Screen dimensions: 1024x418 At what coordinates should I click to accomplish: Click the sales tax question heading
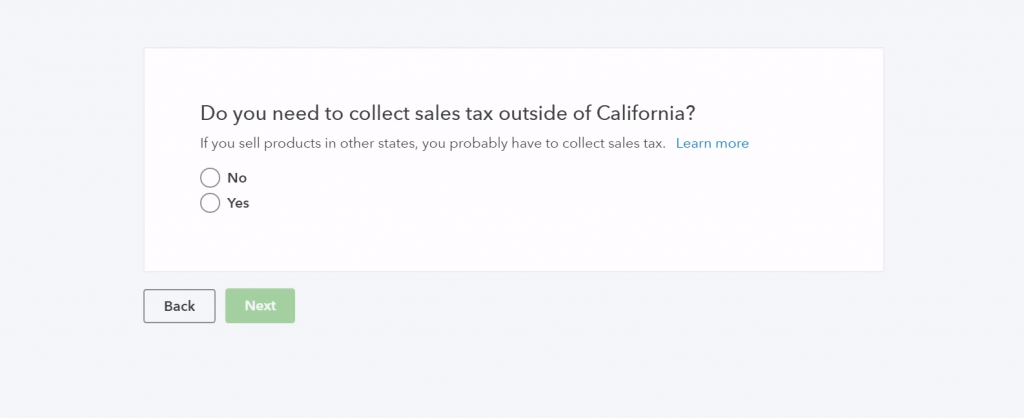pos(447,112)
